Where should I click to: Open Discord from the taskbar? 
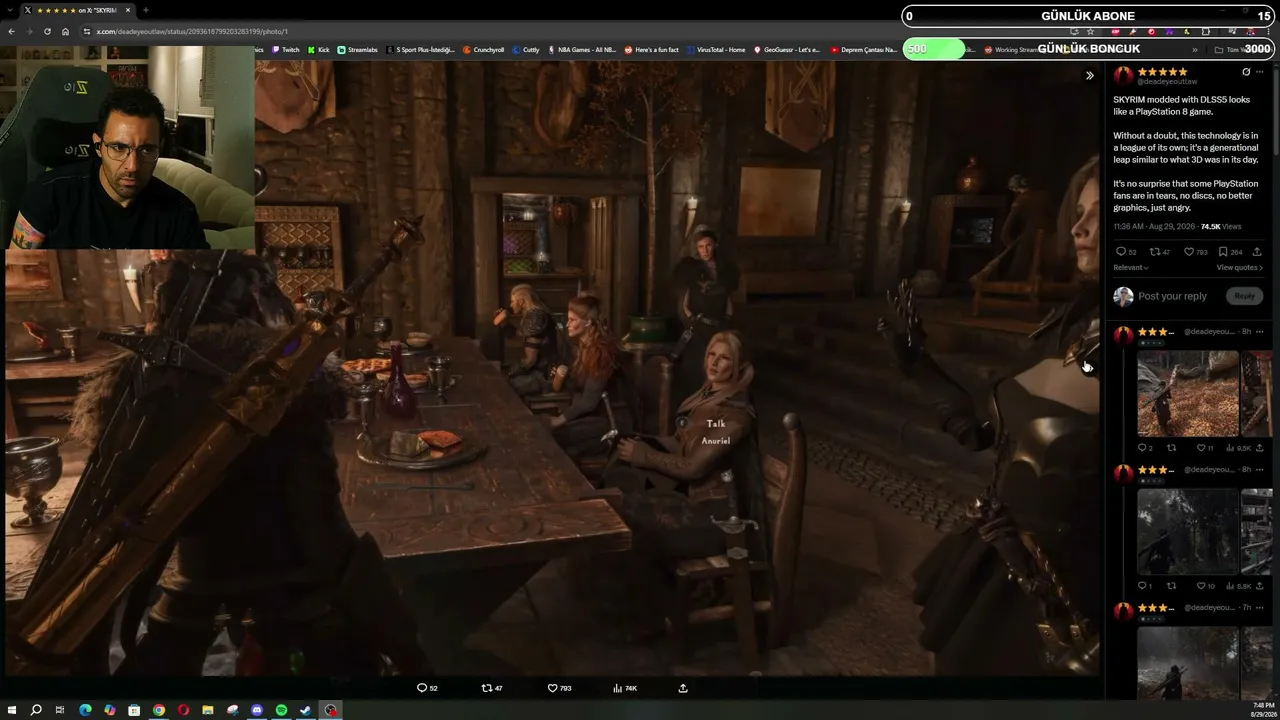[x=257, y=710]
